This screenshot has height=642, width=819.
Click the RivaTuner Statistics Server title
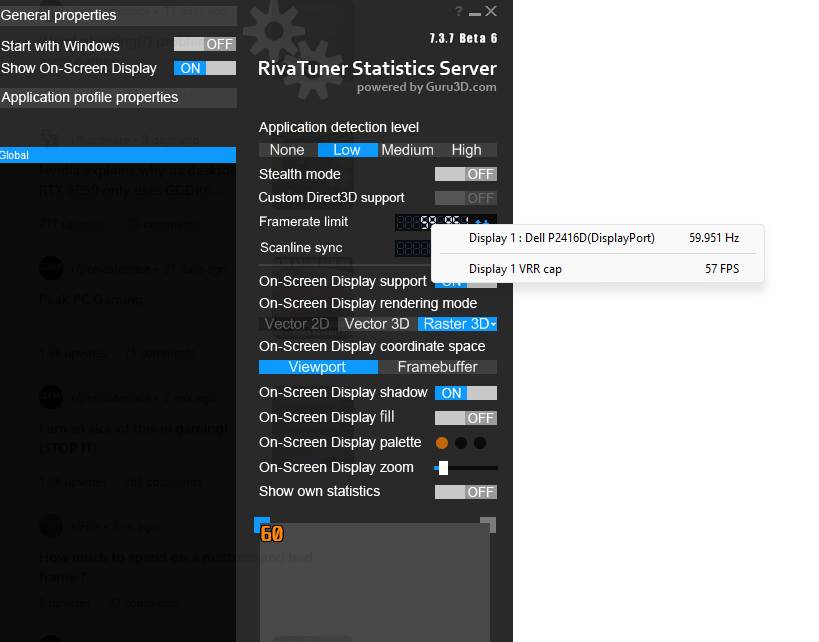coord(377,68)
